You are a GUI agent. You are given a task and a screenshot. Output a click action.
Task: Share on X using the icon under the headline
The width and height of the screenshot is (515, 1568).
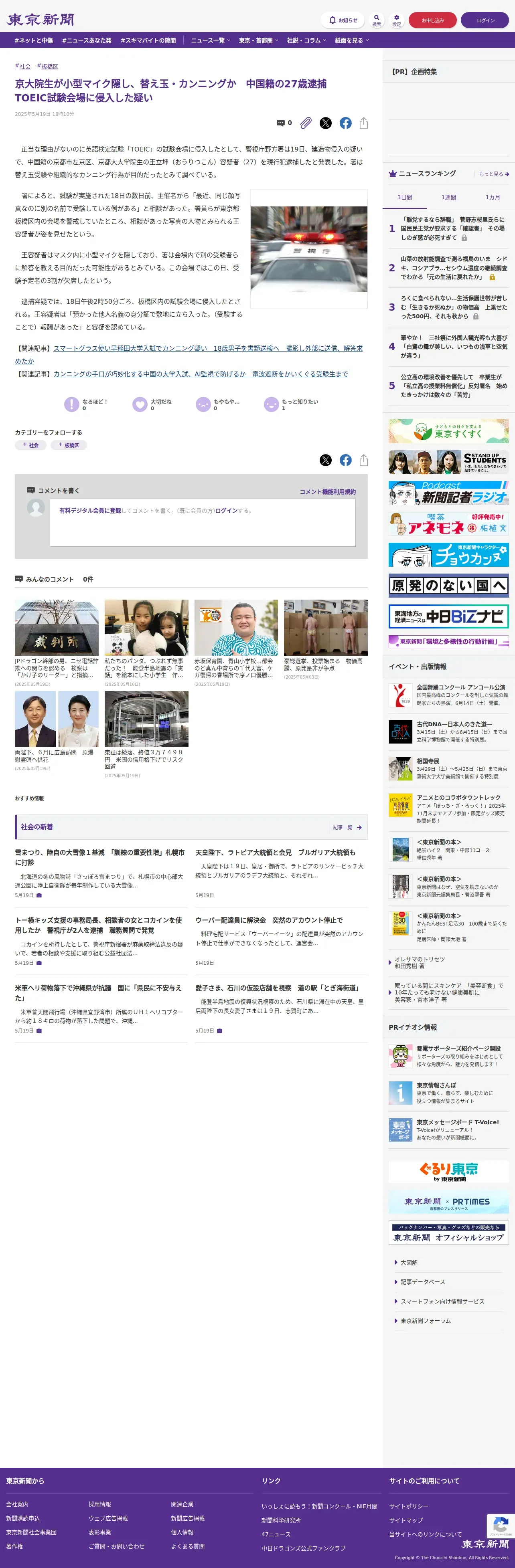[x=326, y=123]
